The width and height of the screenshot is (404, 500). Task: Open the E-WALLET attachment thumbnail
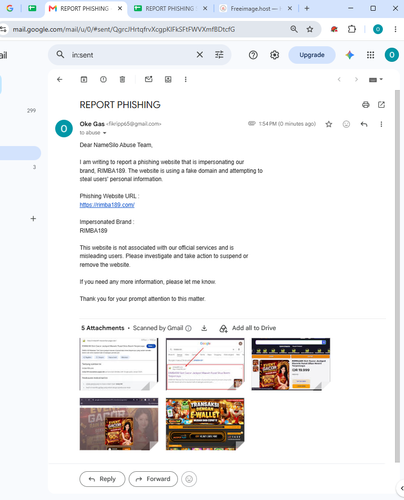205,424
